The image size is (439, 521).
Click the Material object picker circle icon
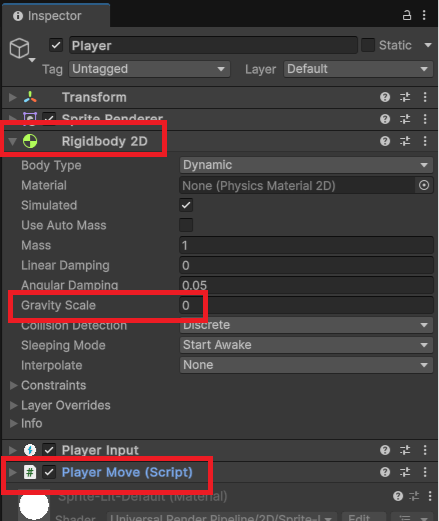[424, 185]
